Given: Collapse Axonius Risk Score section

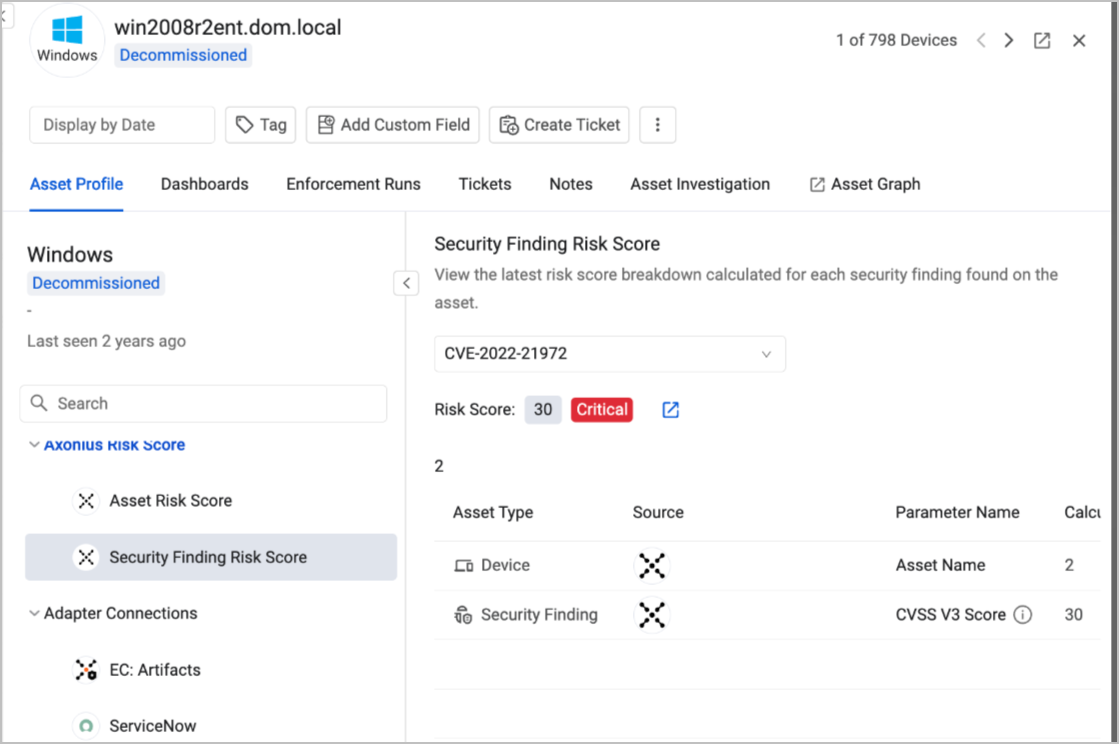Looking at the screenshot, I should pyautogui.click(x=34, y=444).
